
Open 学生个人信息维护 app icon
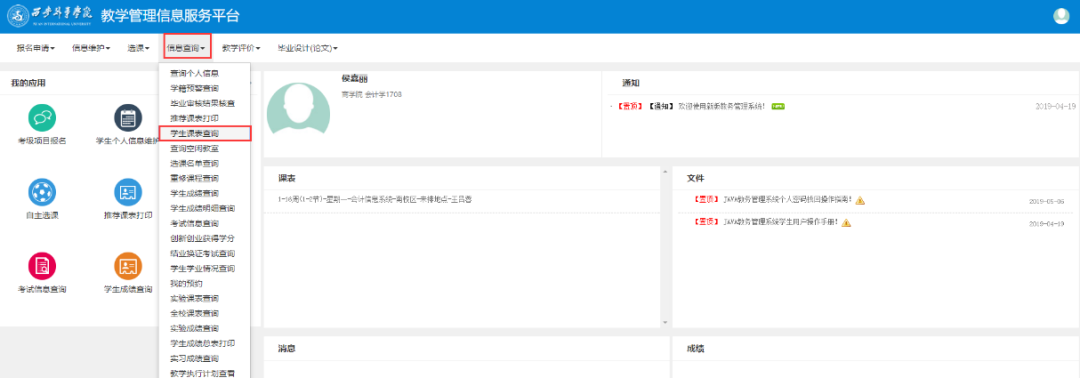[128, 118]
